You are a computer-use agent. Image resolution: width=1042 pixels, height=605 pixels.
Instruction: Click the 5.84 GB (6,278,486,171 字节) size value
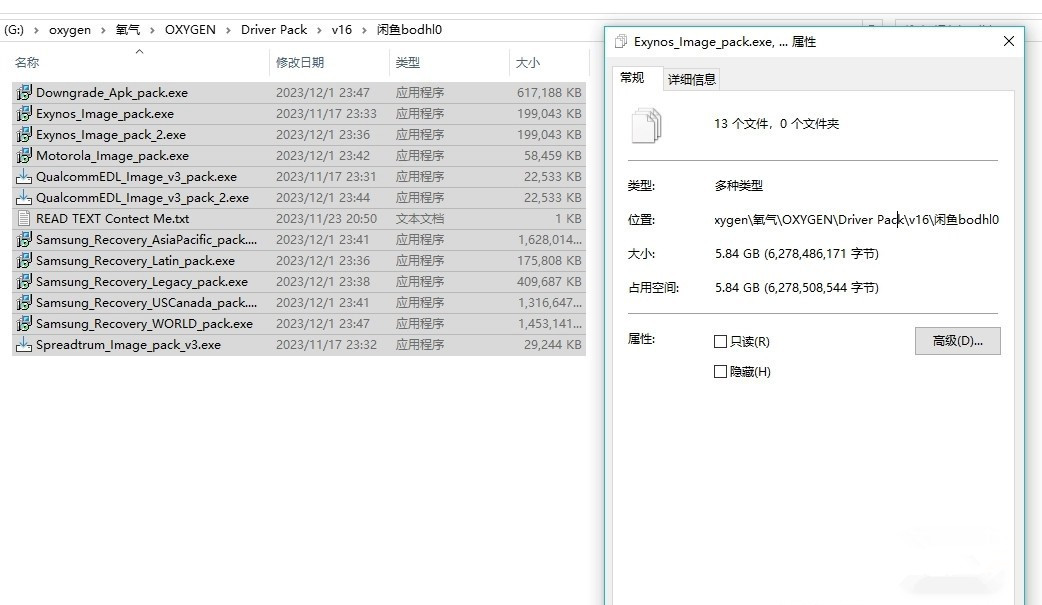click(x=797, y=253)
